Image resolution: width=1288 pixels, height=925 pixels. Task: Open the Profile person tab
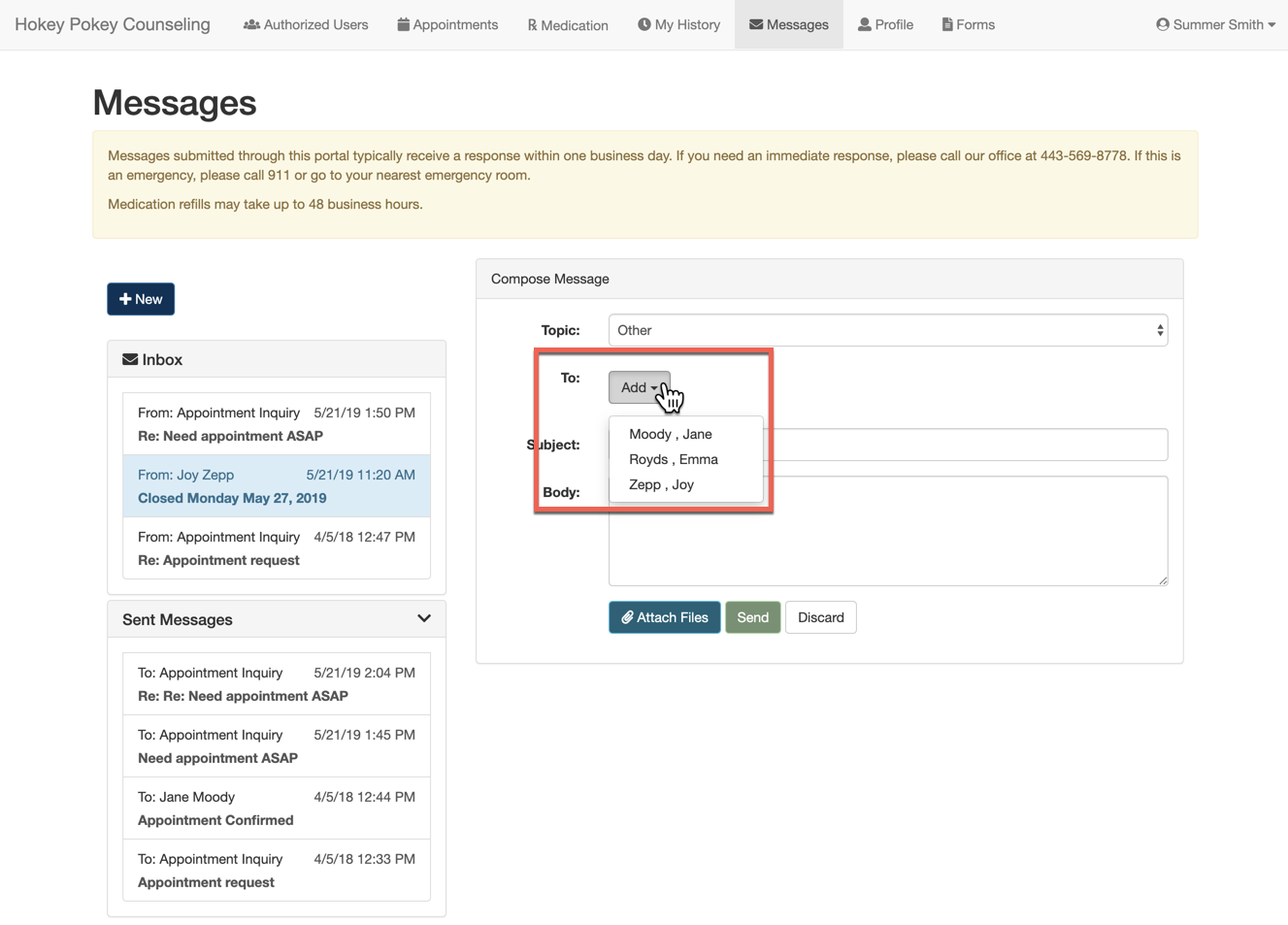tap(885, 24)
